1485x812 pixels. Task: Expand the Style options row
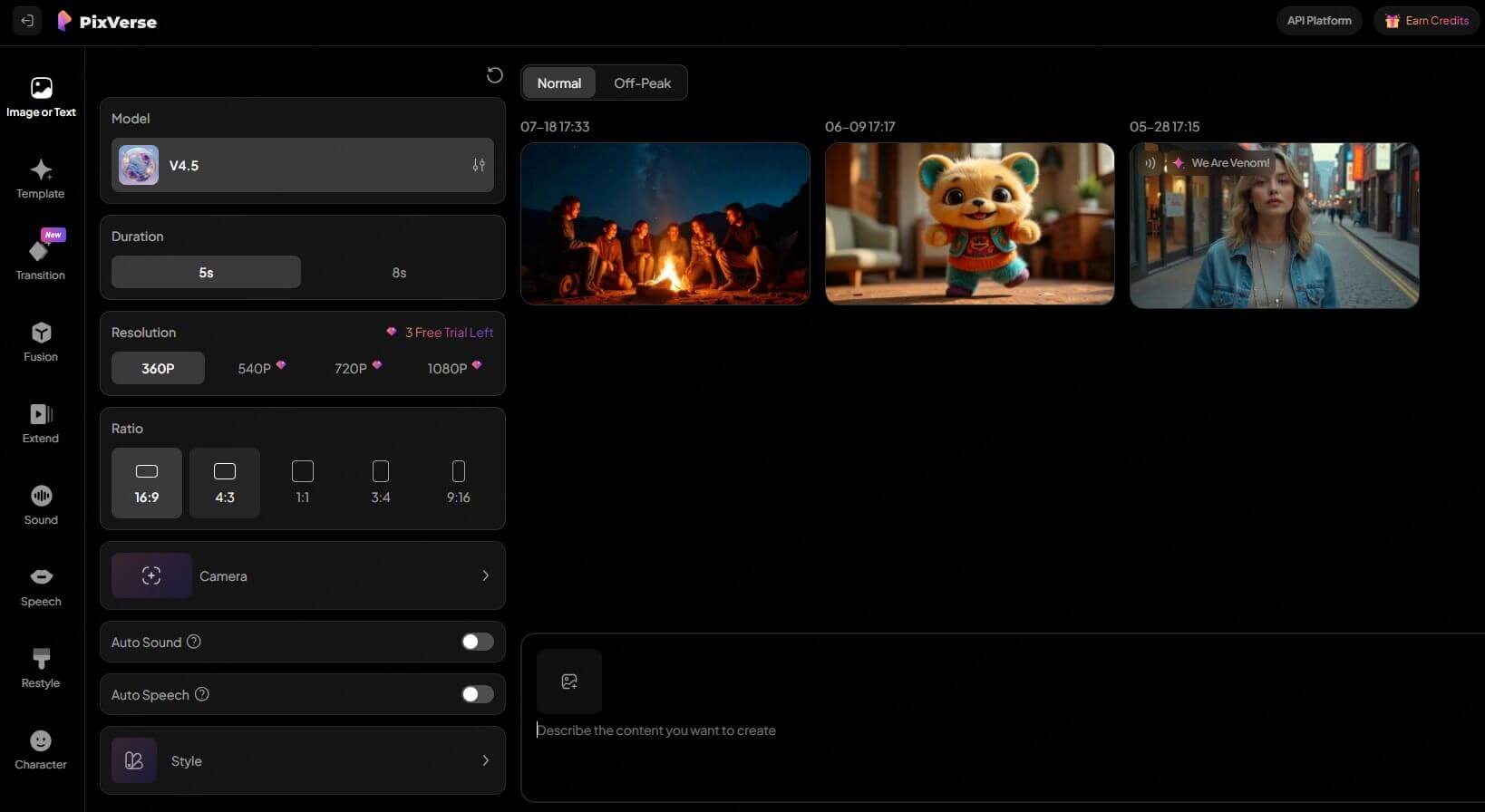(302, 760)
